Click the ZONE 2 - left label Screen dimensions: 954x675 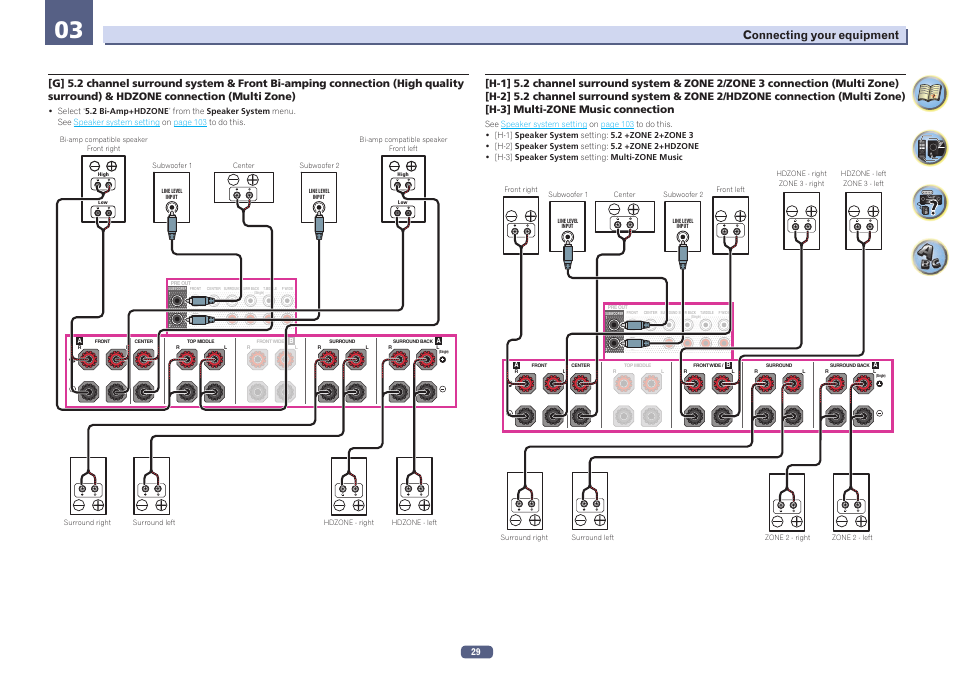(x=852, y=538)
